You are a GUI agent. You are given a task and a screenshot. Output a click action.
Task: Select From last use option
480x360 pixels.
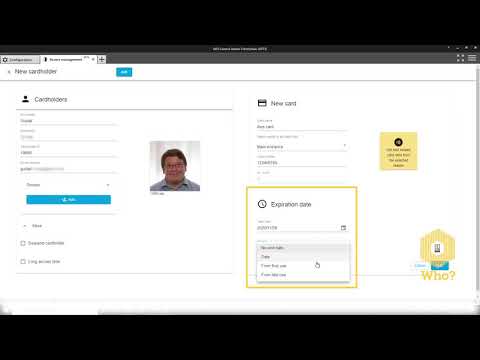pos(303,275)
